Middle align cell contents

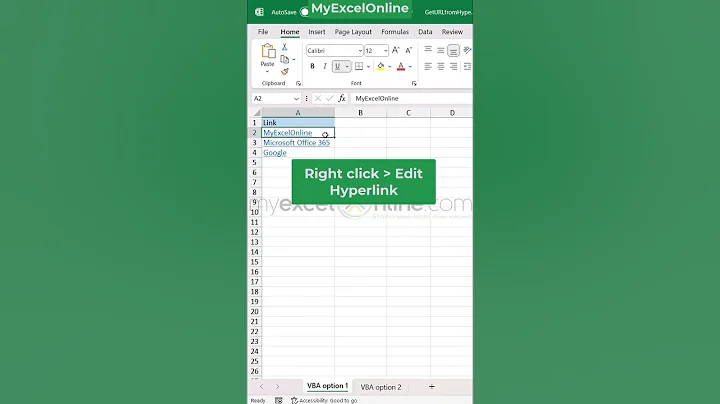441,50
